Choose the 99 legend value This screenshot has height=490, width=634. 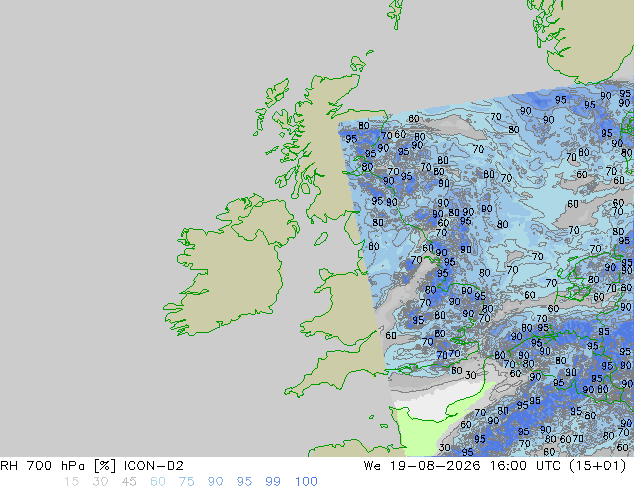[x=273, y=482]
